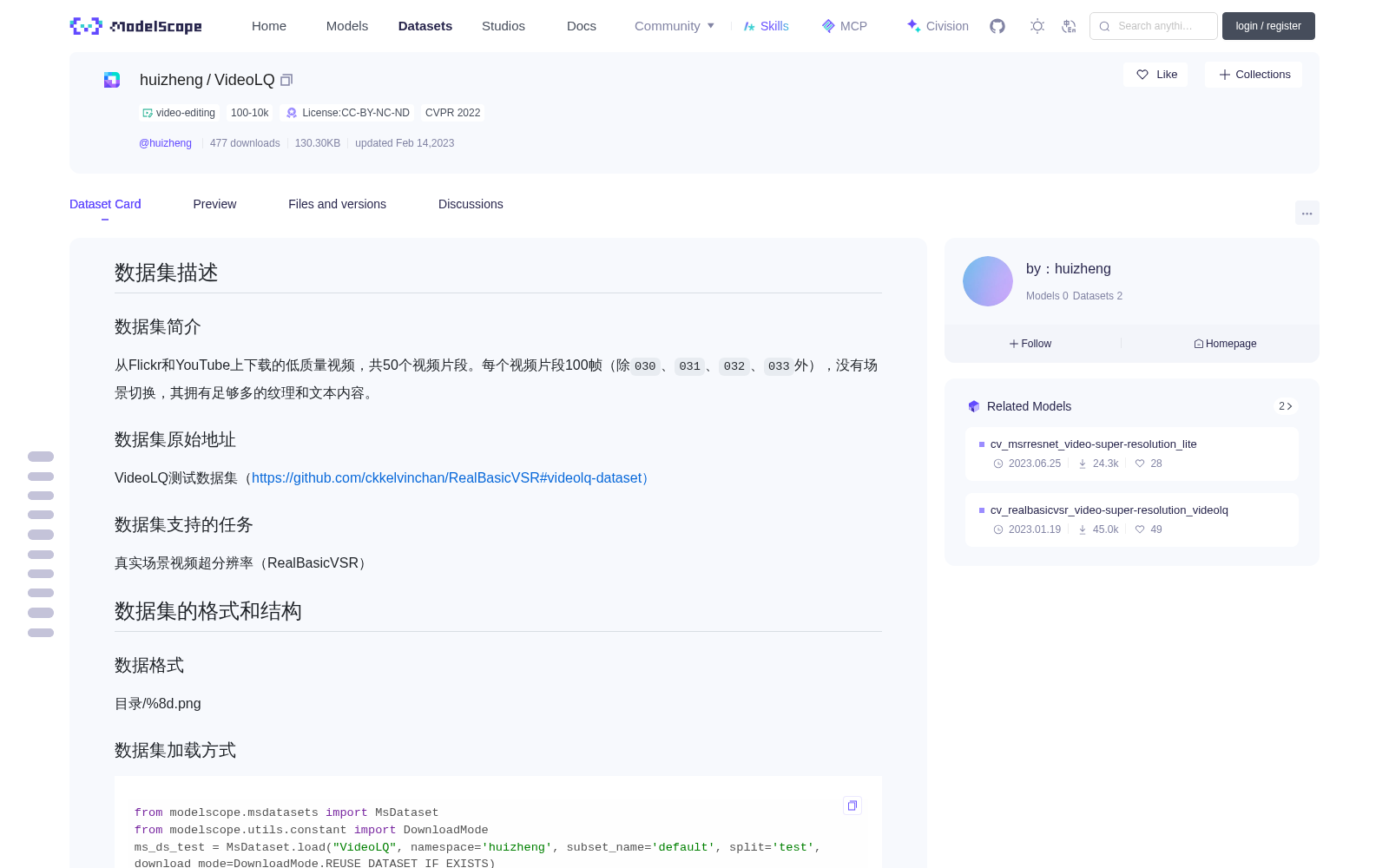Switch language with the translate icon

[1069, 26]
